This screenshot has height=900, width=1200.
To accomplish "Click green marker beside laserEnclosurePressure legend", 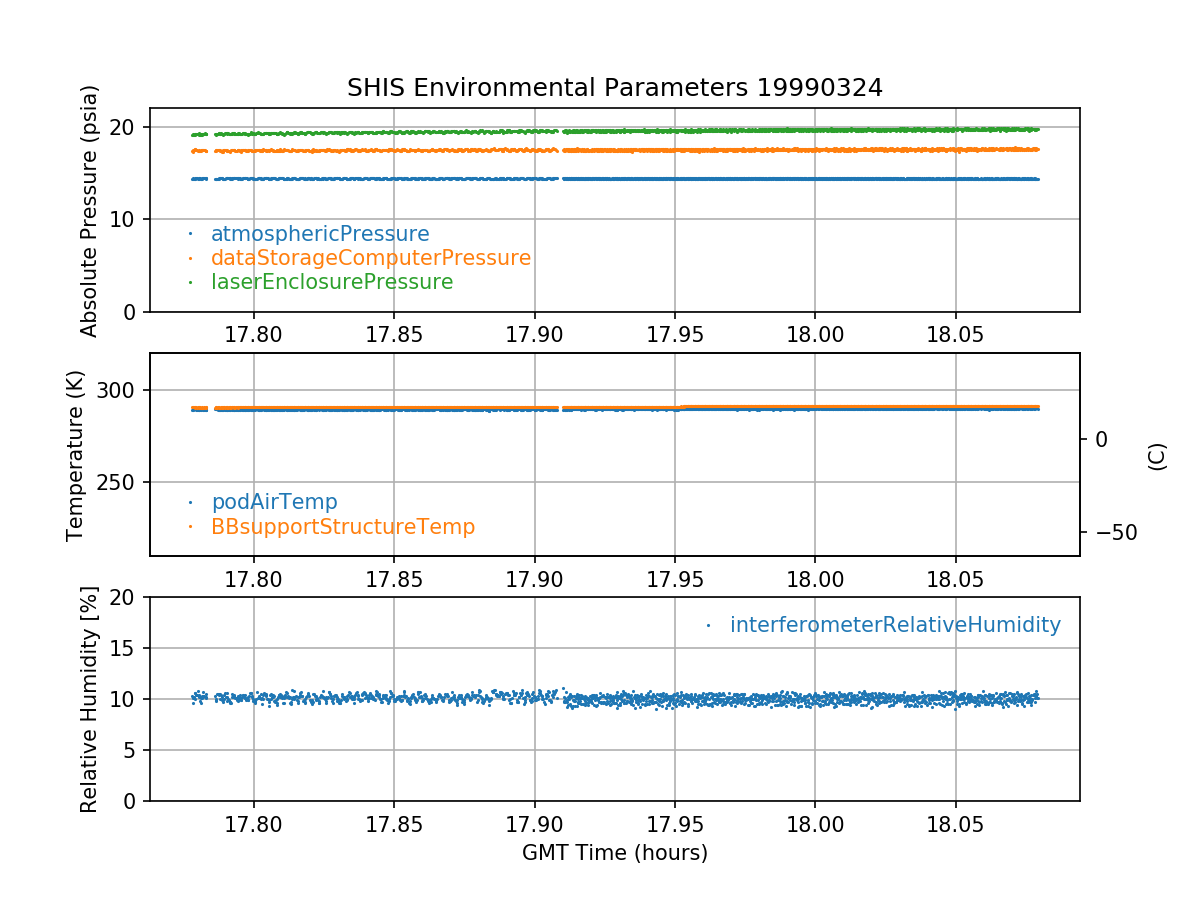I will 190,283.
